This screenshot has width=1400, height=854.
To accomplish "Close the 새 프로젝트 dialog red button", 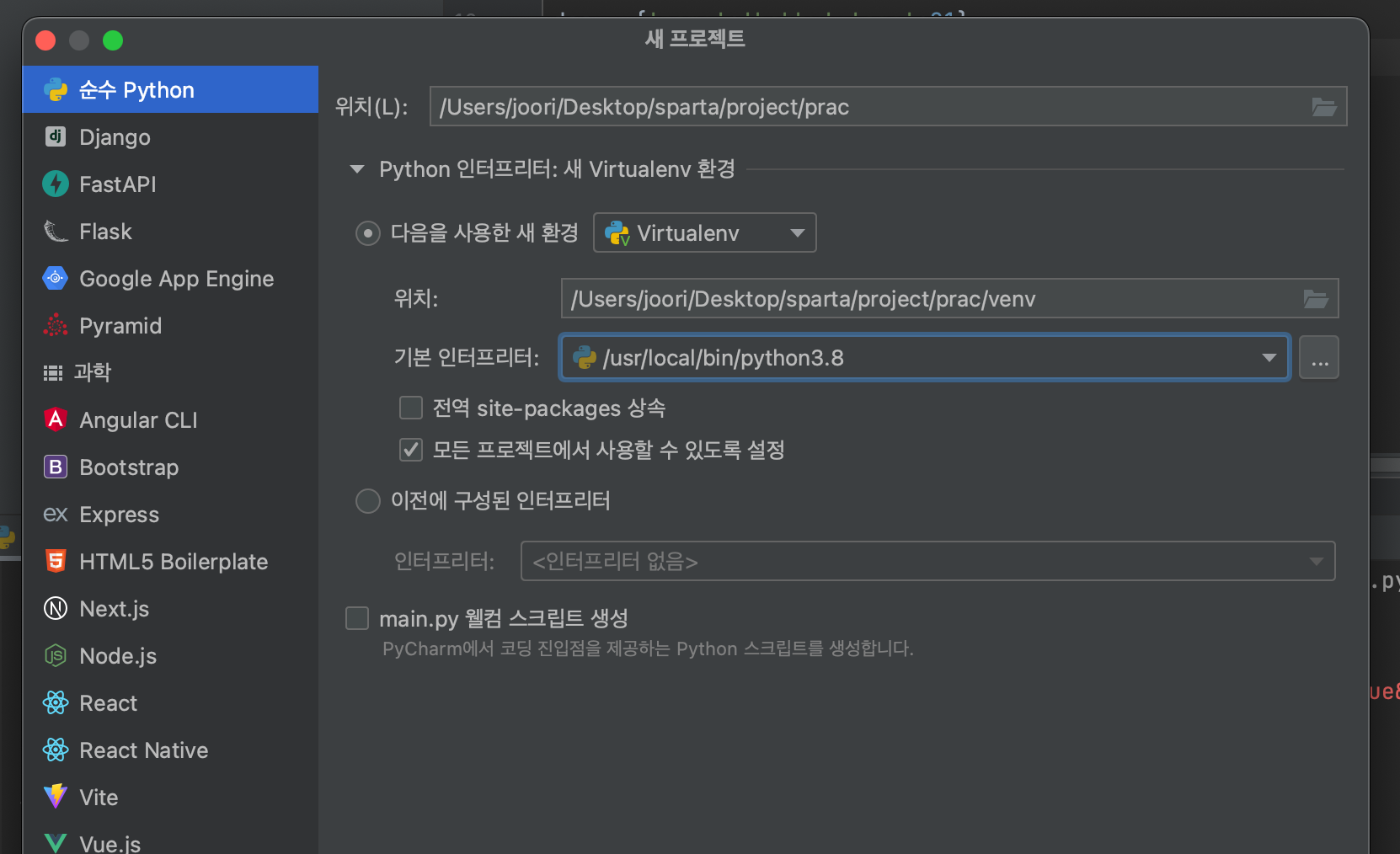I will pos(45,40).
